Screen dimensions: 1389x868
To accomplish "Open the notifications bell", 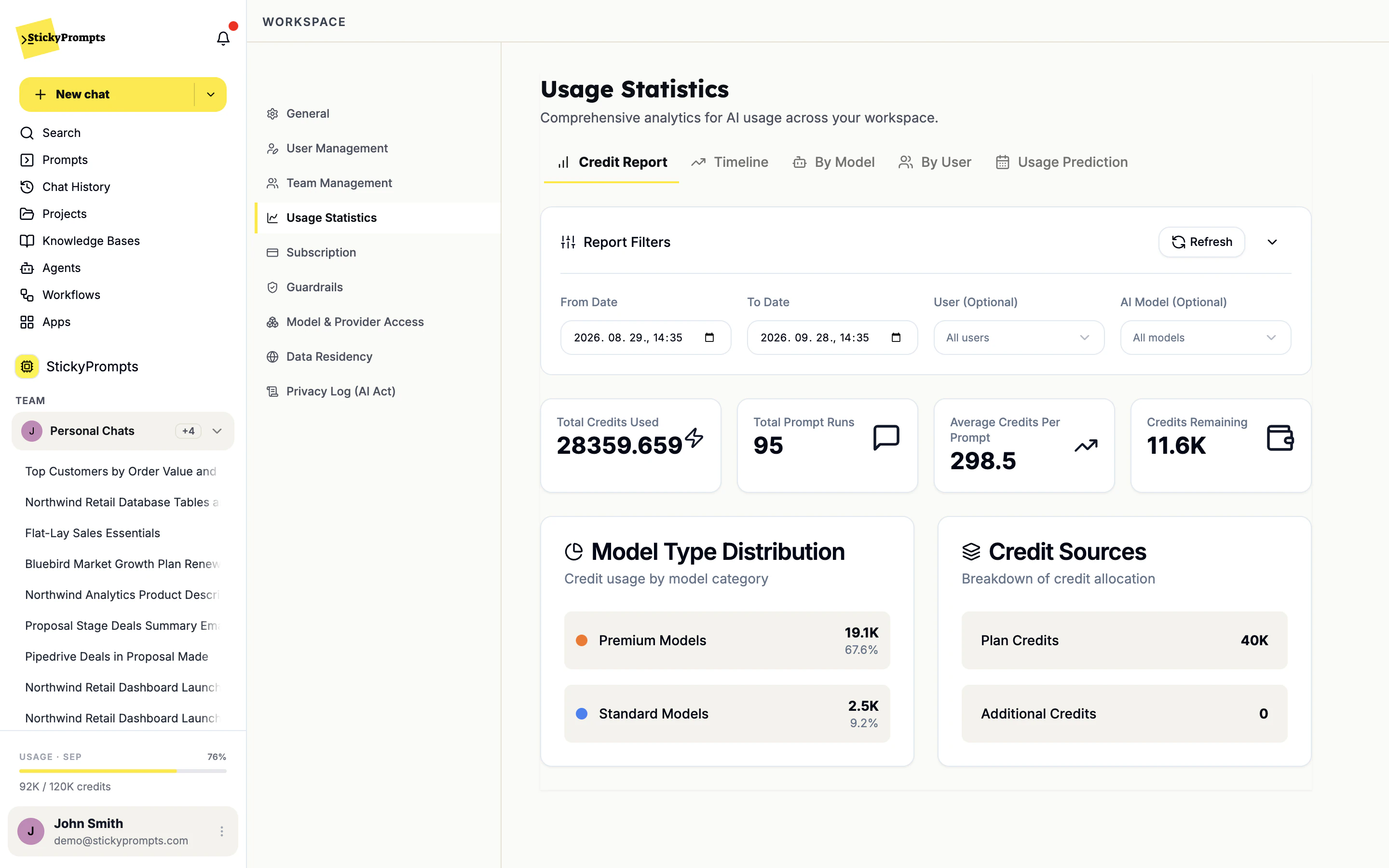I will [223, 38].
